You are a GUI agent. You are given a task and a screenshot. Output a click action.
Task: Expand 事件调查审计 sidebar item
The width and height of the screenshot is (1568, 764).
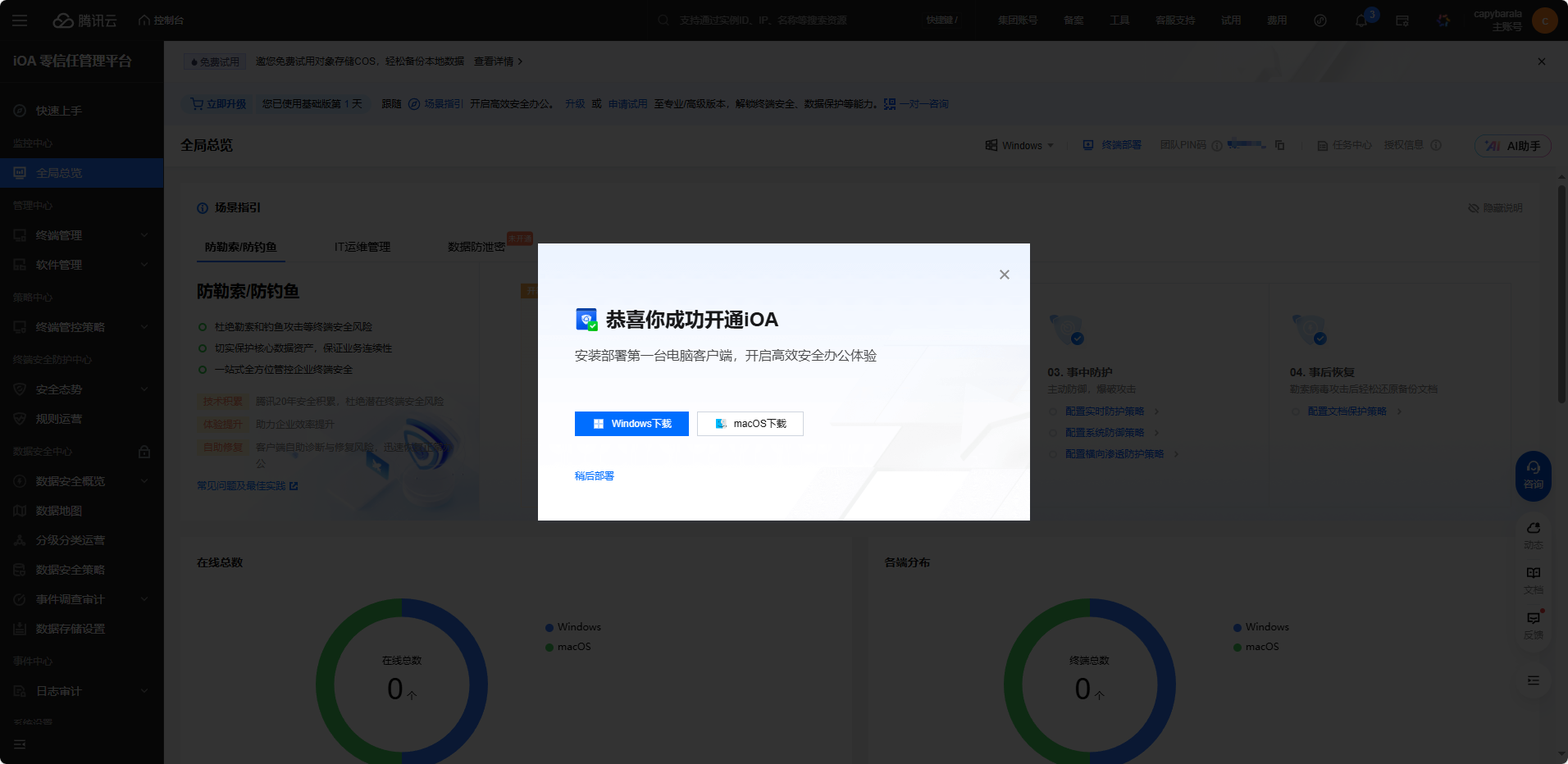point(82,599)
